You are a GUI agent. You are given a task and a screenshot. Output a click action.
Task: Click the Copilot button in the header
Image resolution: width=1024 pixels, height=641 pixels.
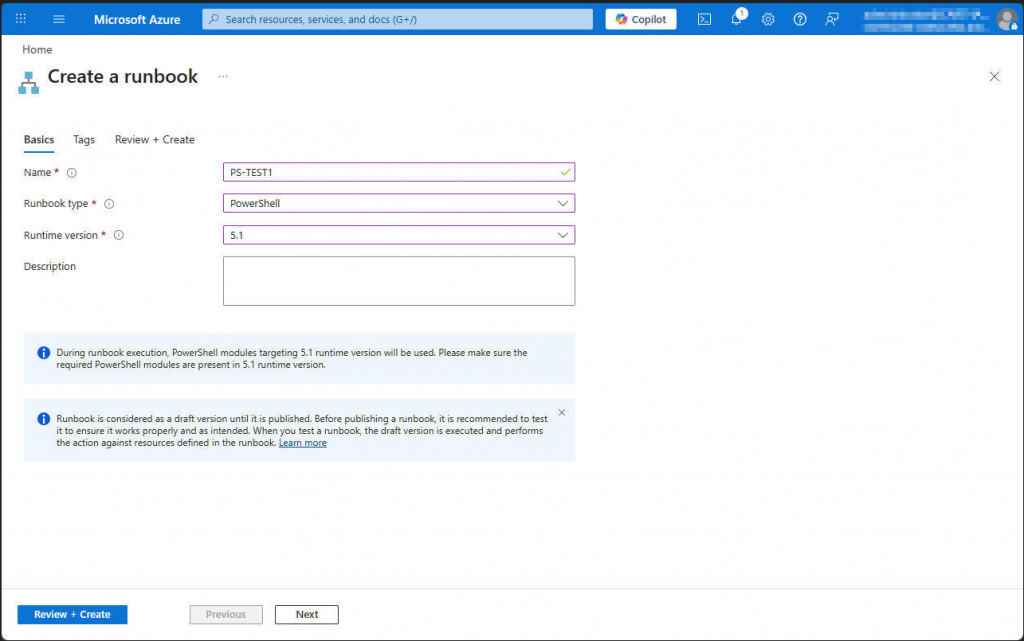pyautogui.click(x=640, y=18)
